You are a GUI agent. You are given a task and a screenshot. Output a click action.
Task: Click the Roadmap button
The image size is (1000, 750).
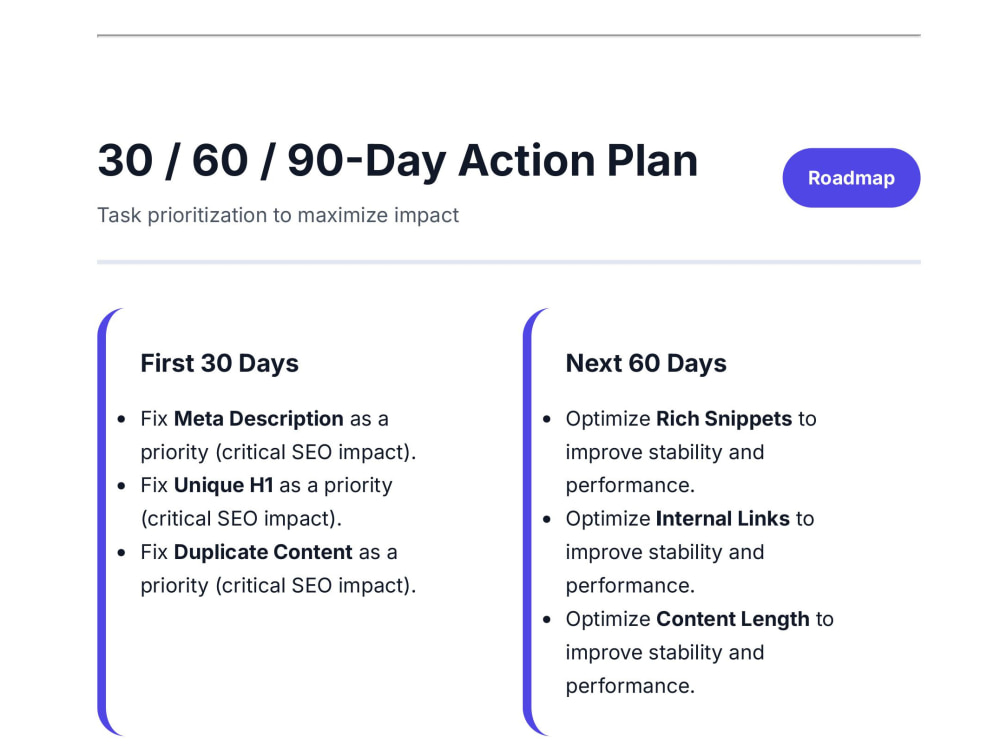coord(851,178)
